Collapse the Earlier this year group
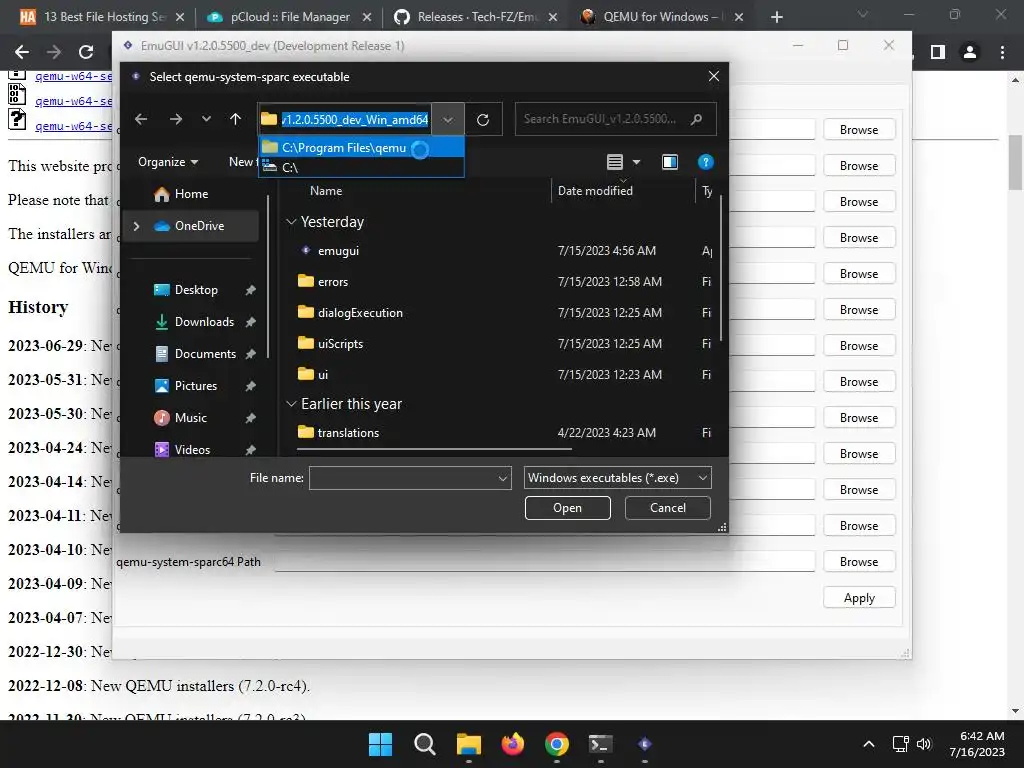Screen dimensions: 1024x768 click(291, 404)
